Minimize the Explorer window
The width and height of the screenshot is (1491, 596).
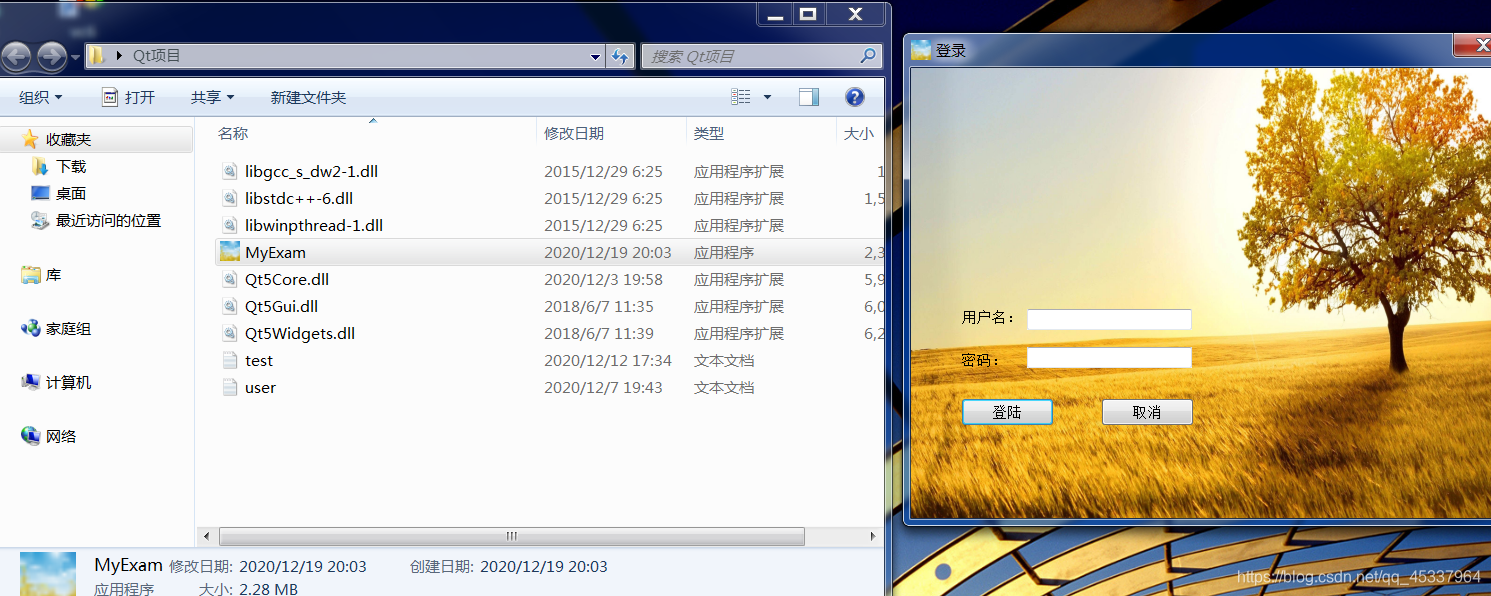coord(775,14)
